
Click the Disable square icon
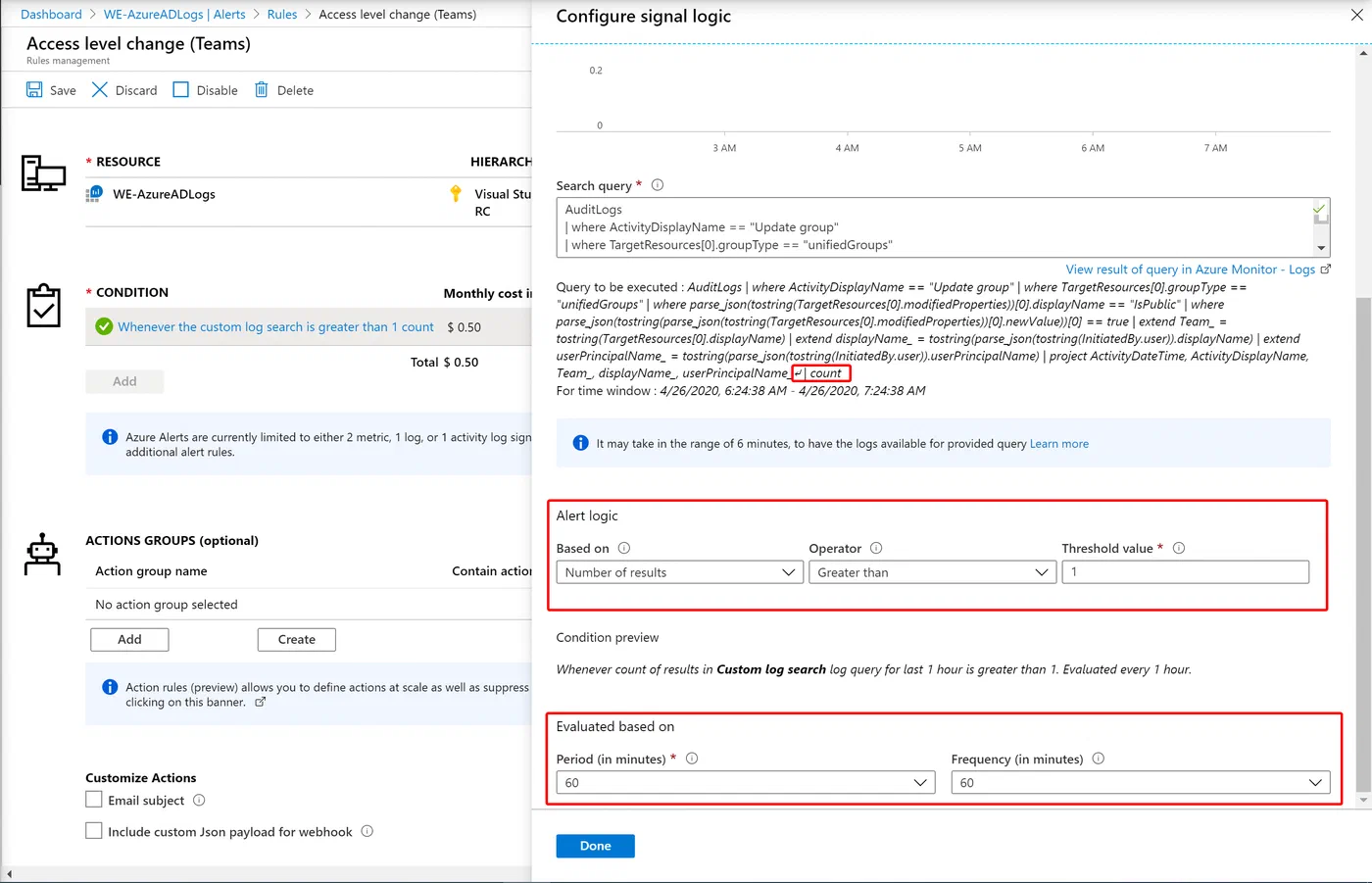(x=180, y=90)
